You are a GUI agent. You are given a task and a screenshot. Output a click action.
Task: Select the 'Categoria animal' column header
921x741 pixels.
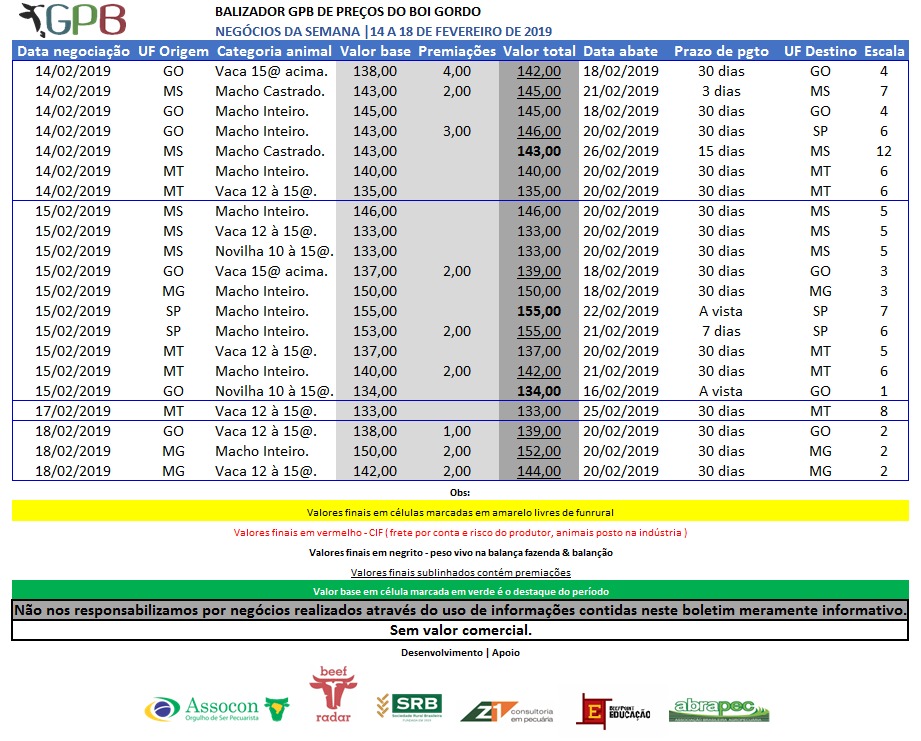coord(274,51)
